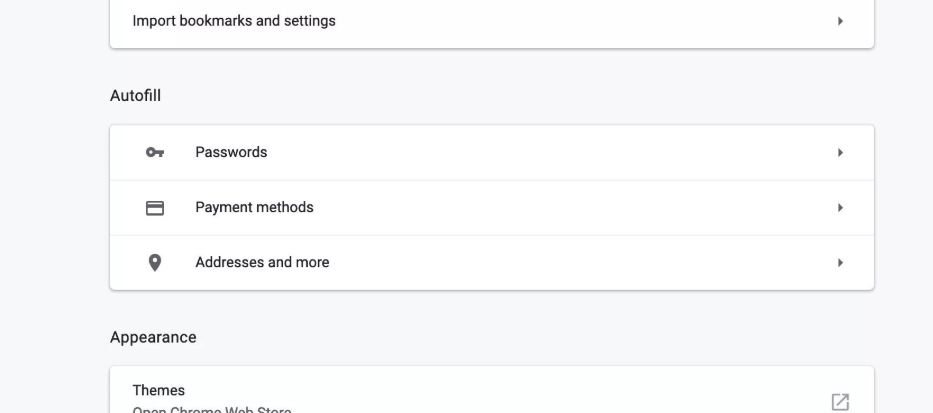
Task: Open the Addresses and more label
Action: coord(262,263)
